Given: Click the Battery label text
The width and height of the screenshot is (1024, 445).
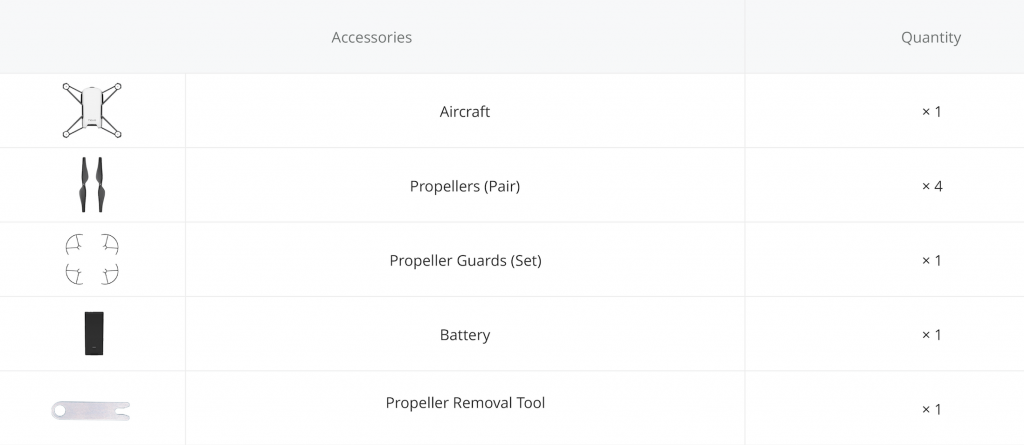Looking at the screenshot, I should click(465, 335).
